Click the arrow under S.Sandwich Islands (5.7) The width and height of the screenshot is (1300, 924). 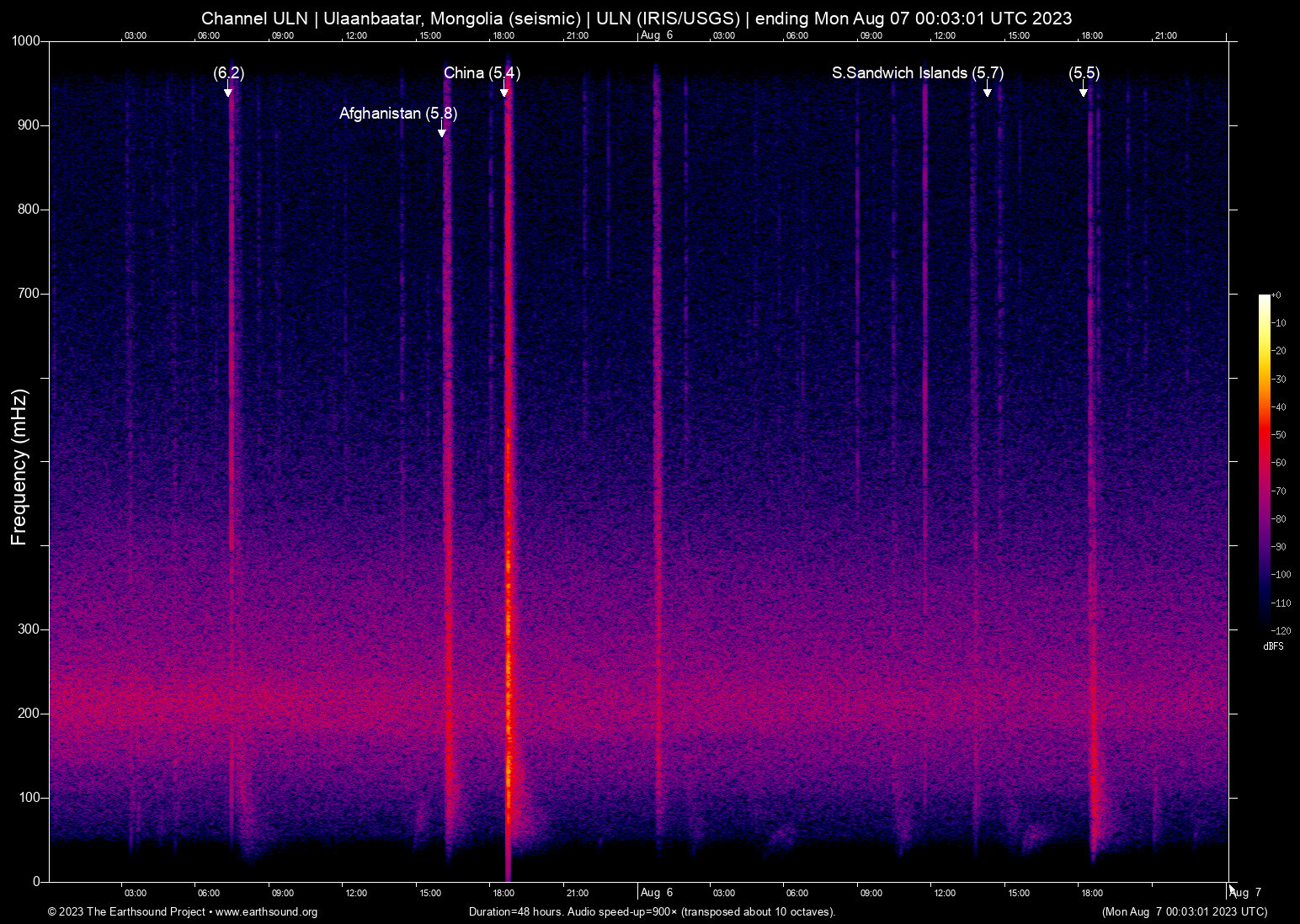(988, 92)
